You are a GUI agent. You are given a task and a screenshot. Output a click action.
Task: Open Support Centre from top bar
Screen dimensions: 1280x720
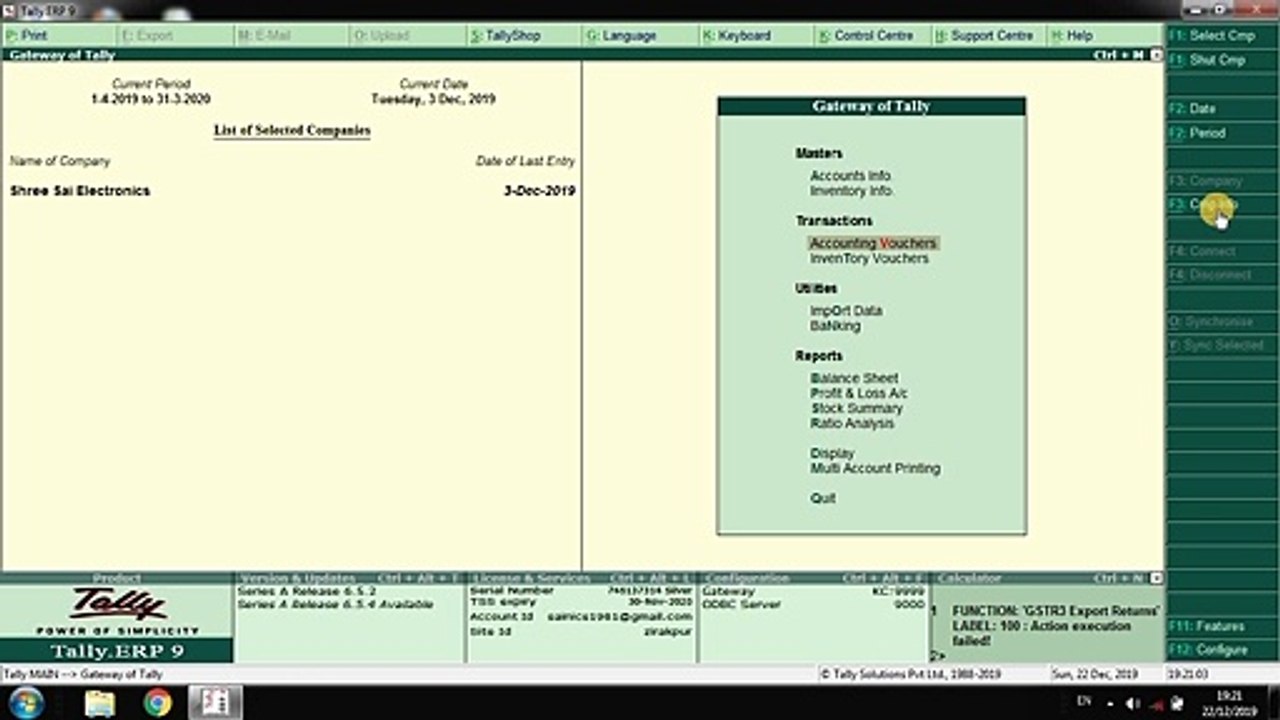click(989, 35)
